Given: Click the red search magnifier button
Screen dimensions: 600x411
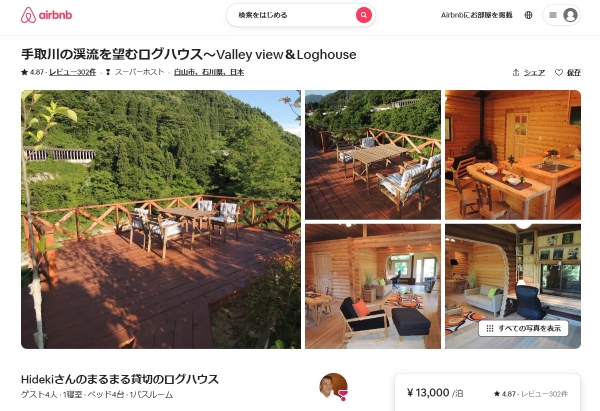Looking at the screenshot, I should point(364,15).
